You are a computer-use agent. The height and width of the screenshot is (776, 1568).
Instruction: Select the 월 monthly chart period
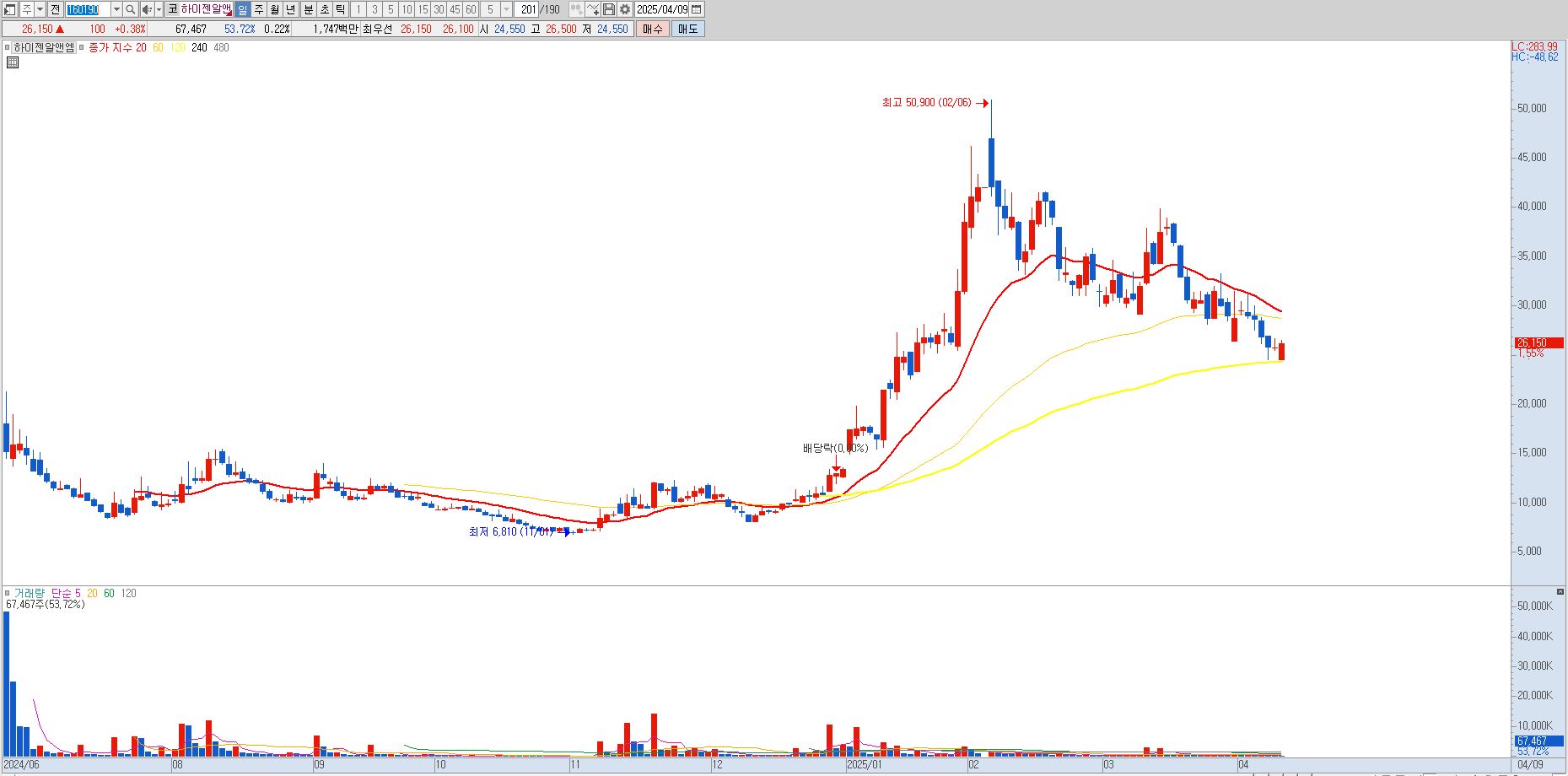pyautogui.click(x=275, y=9)
